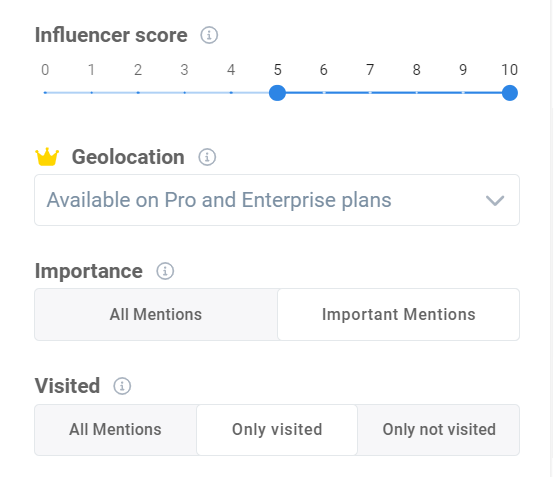Viewport: 554px width, 477px height.
Task: Click the yellow crown premium icon
Action: [47, 157]
